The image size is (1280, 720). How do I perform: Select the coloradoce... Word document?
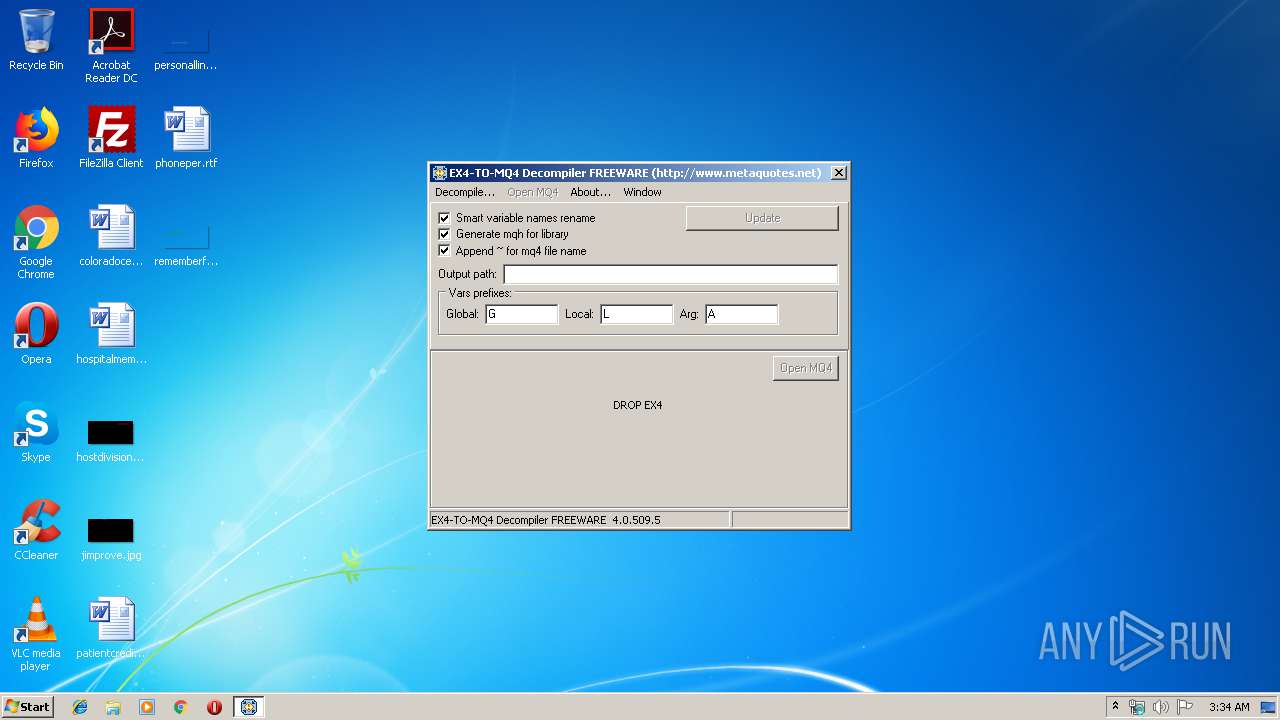tap(111, 236)
